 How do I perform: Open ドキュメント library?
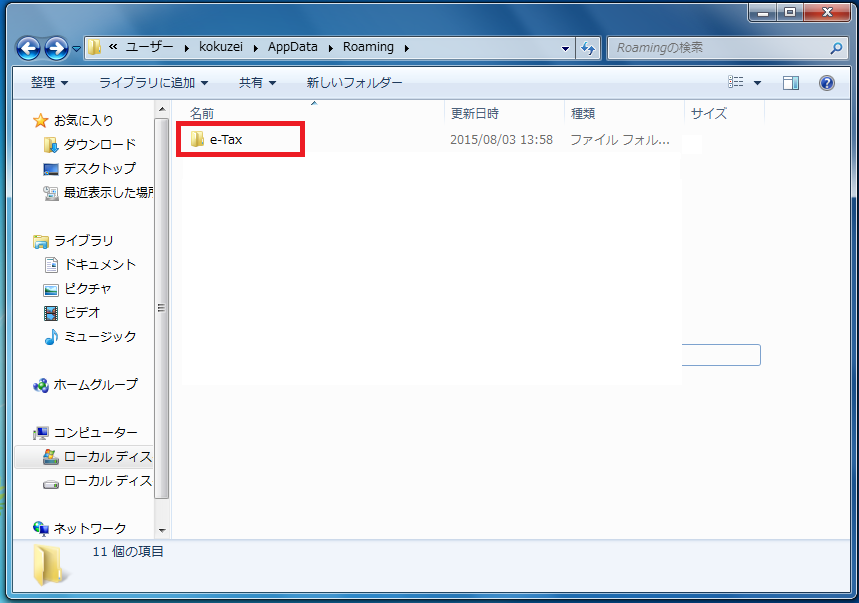[x=100, y=265]
